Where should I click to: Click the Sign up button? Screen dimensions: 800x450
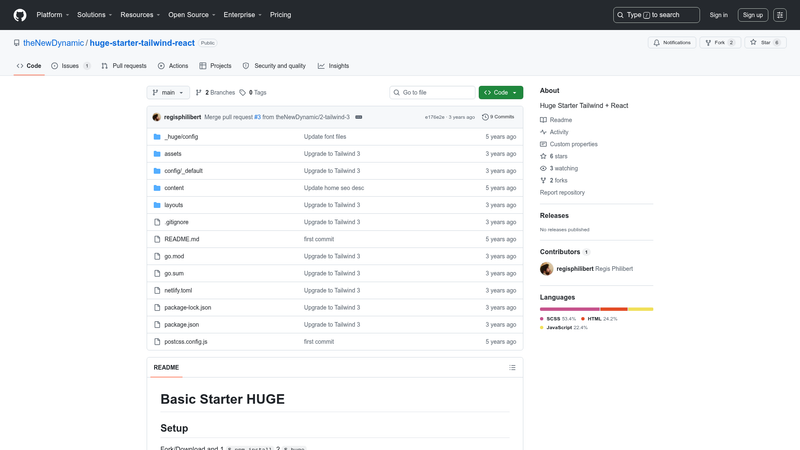(753, 15)
